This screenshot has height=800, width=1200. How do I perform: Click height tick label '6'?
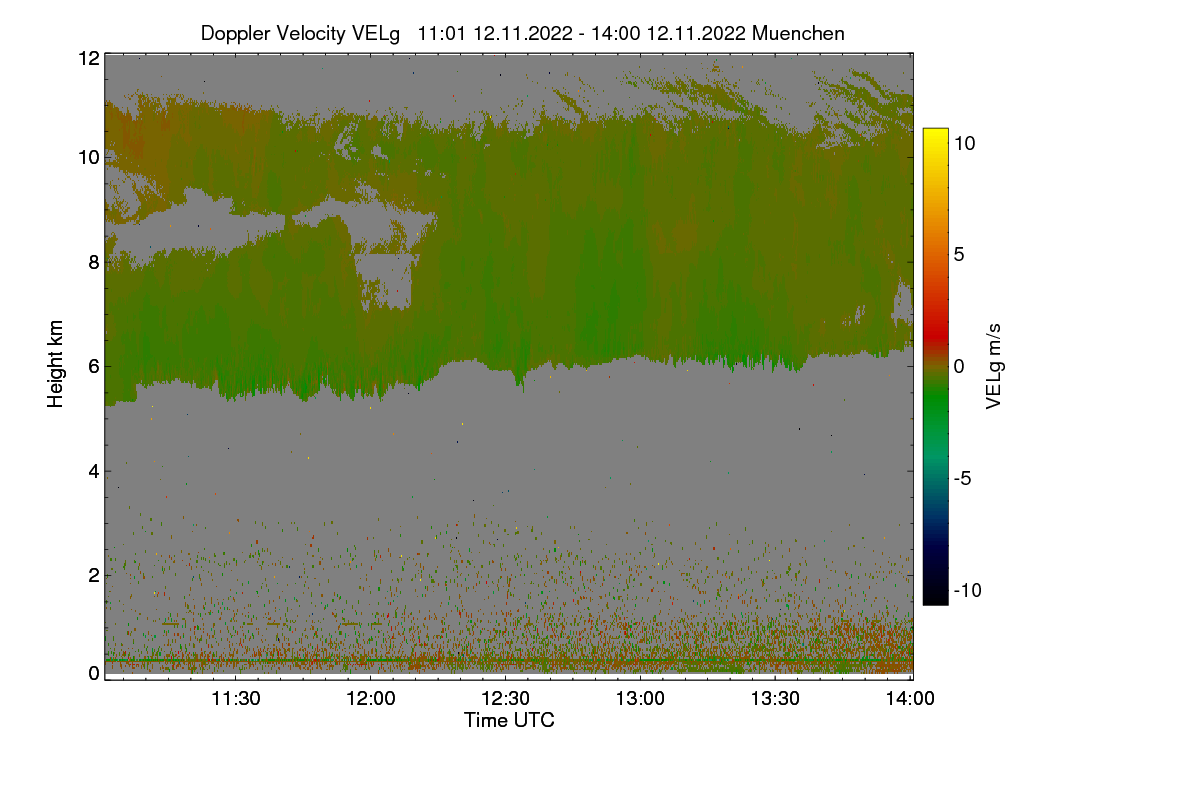tap(93, 366)
